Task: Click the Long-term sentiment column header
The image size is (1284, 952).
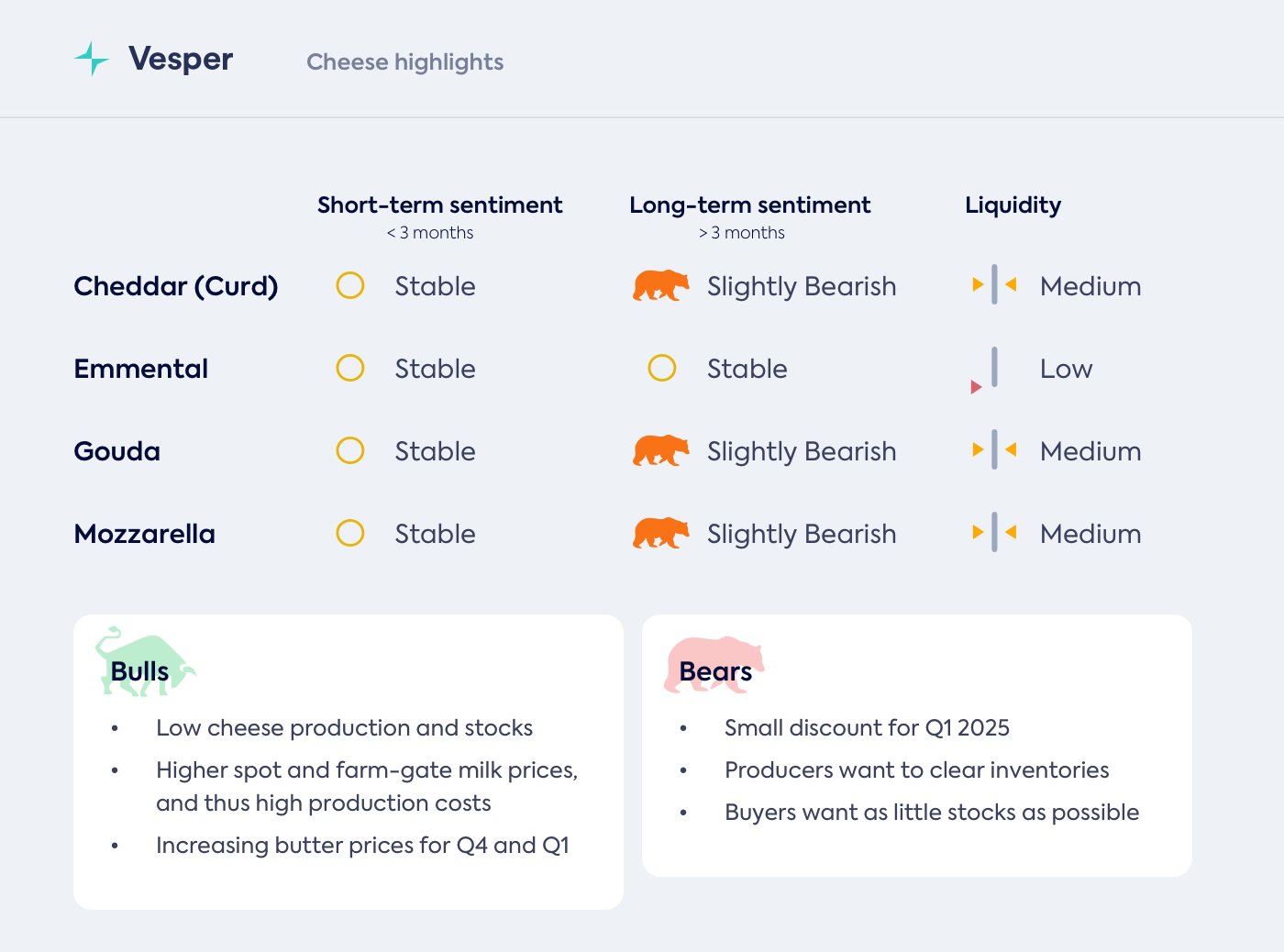Action: click(x=749, y=205)
